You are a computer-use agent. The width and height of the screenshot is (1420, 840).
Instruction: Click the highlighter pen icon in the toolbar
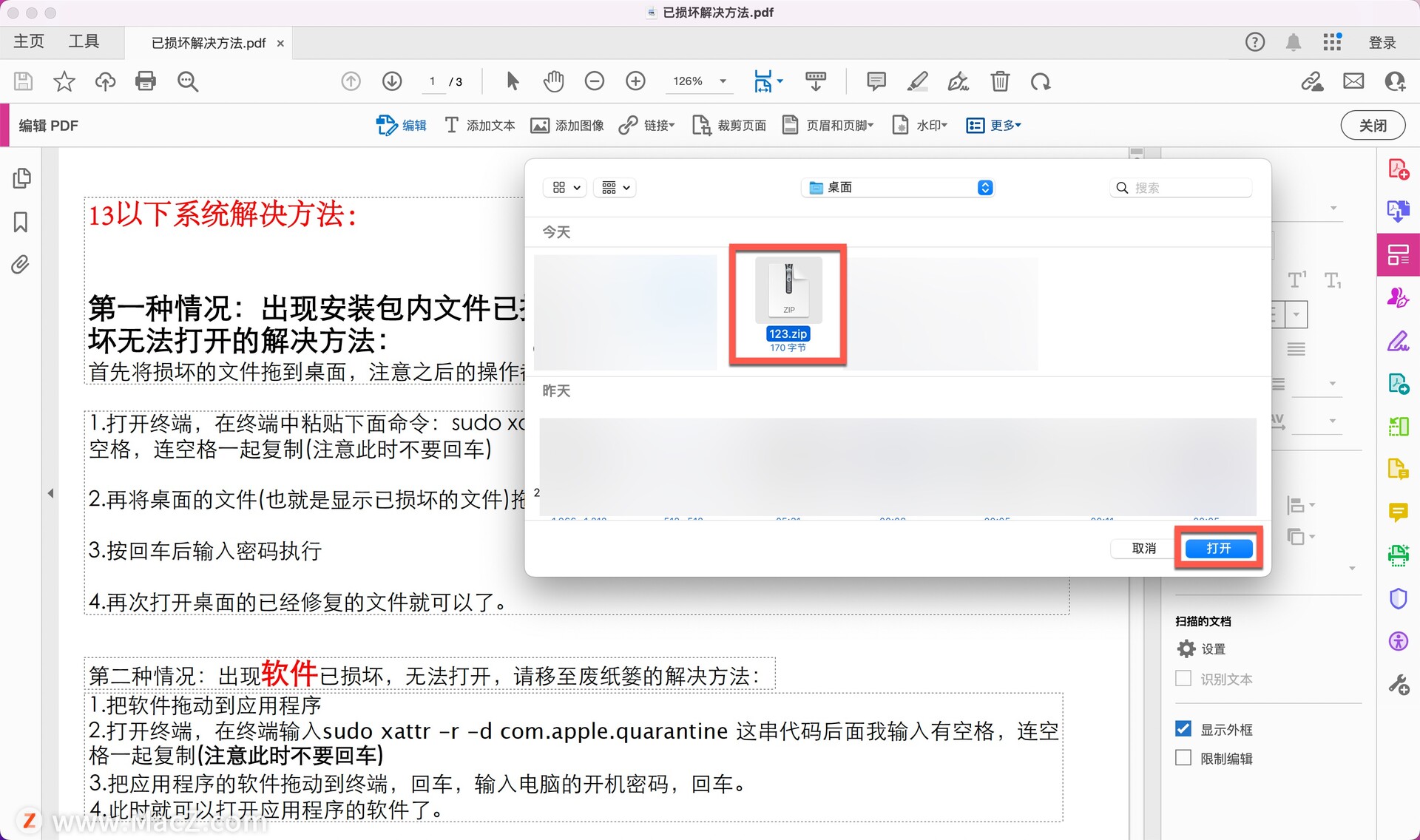[917, 81]
